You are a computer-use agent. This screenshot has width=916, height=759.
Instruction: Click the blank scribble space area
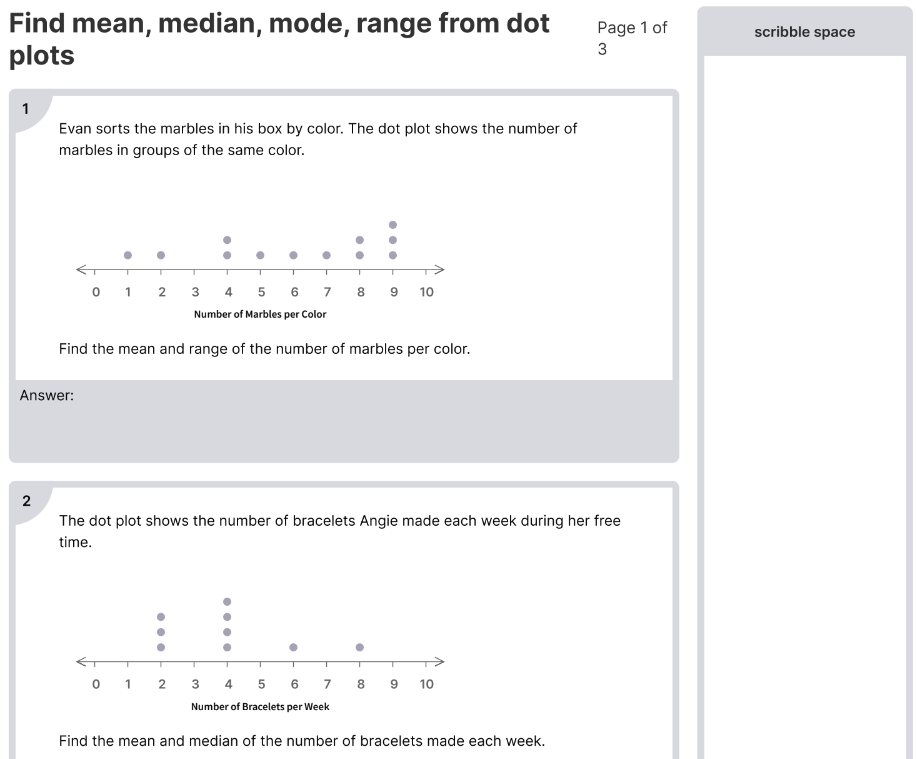pyautogui.click(x=804, y=400)
